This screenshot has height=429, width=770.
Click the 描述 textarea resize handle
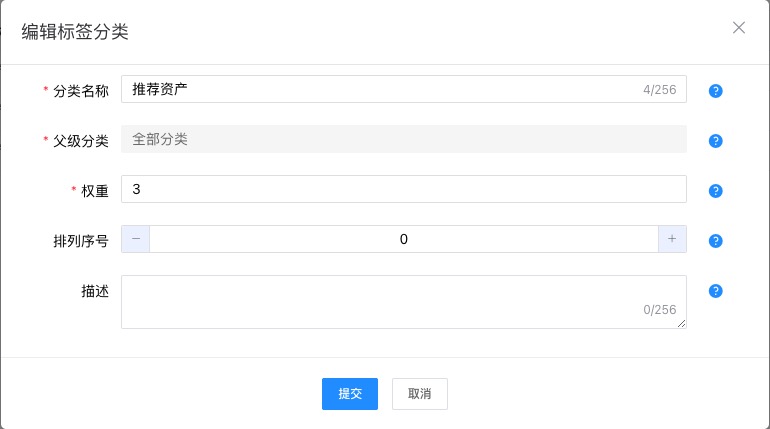coord(683,324)
